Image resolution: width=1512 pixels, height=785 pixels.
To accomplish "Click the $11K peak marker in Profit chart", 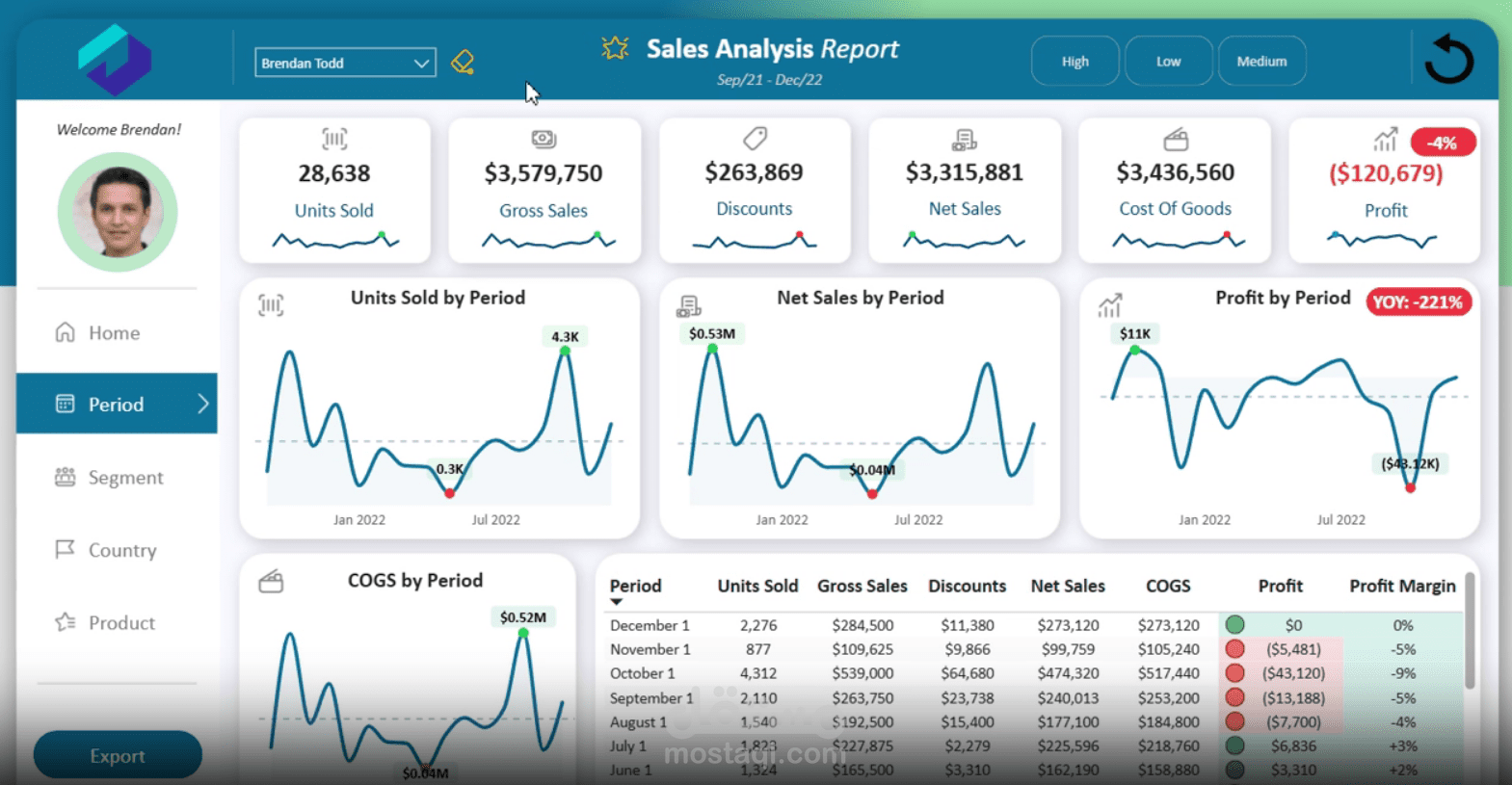I will tap(1135, 351).
